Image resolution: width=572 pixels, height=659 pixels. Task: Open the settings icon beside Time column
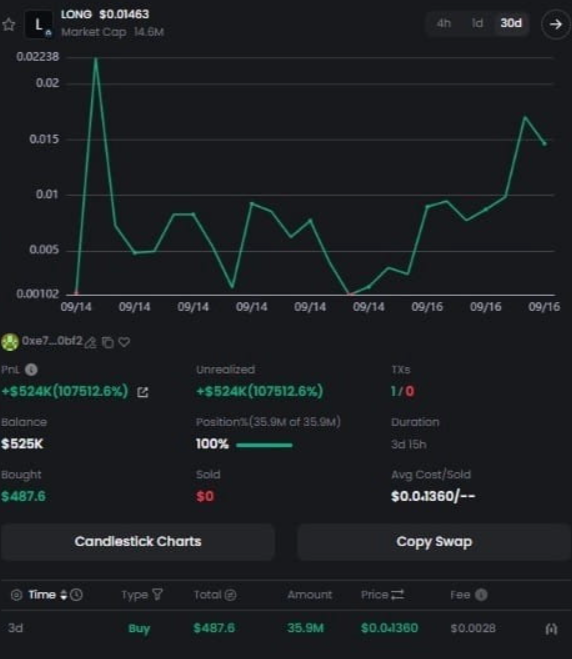tap(16, 595)
